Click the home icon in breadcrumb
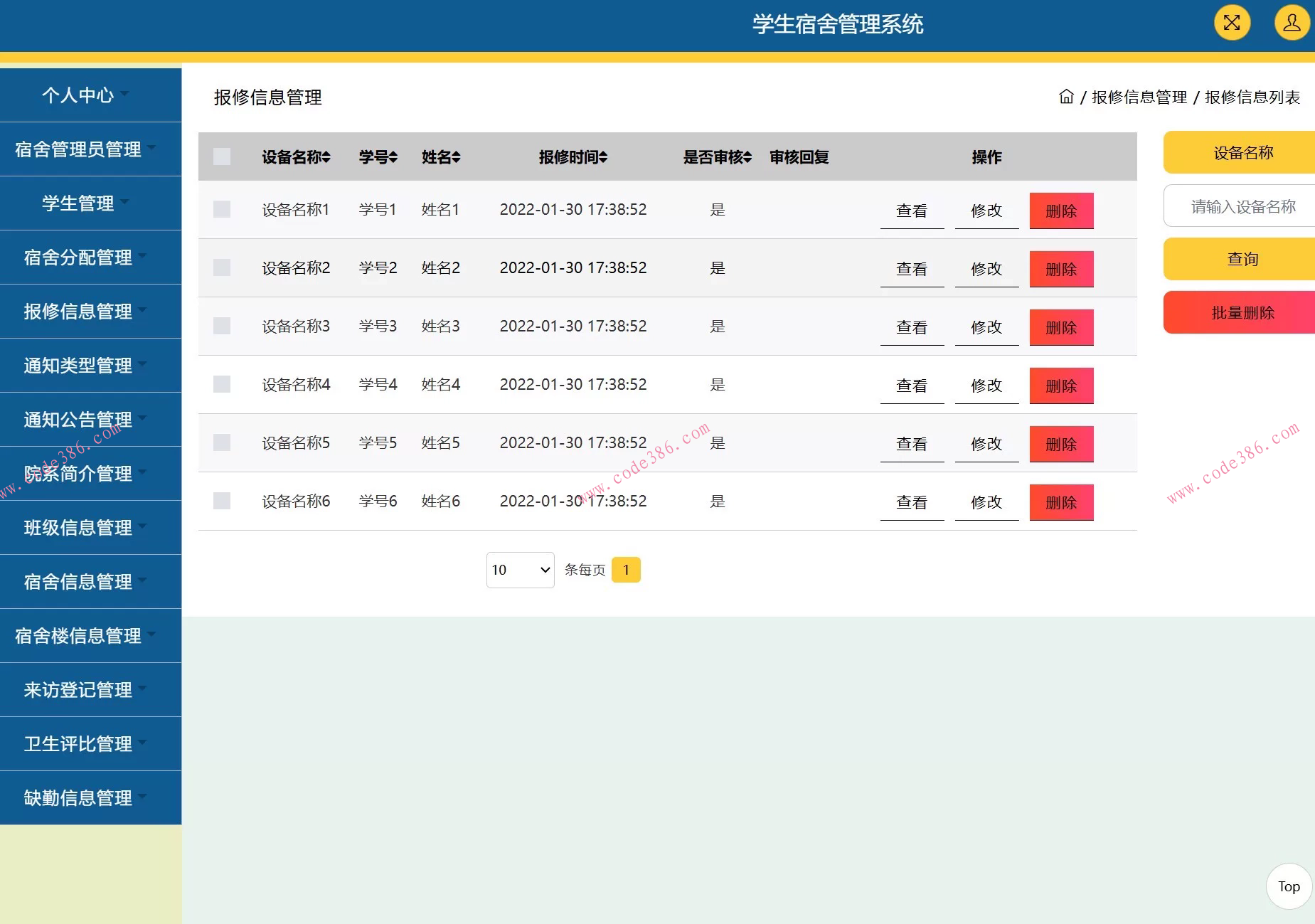Viewport: 1315px width, 924px height. pos(1068,97)
